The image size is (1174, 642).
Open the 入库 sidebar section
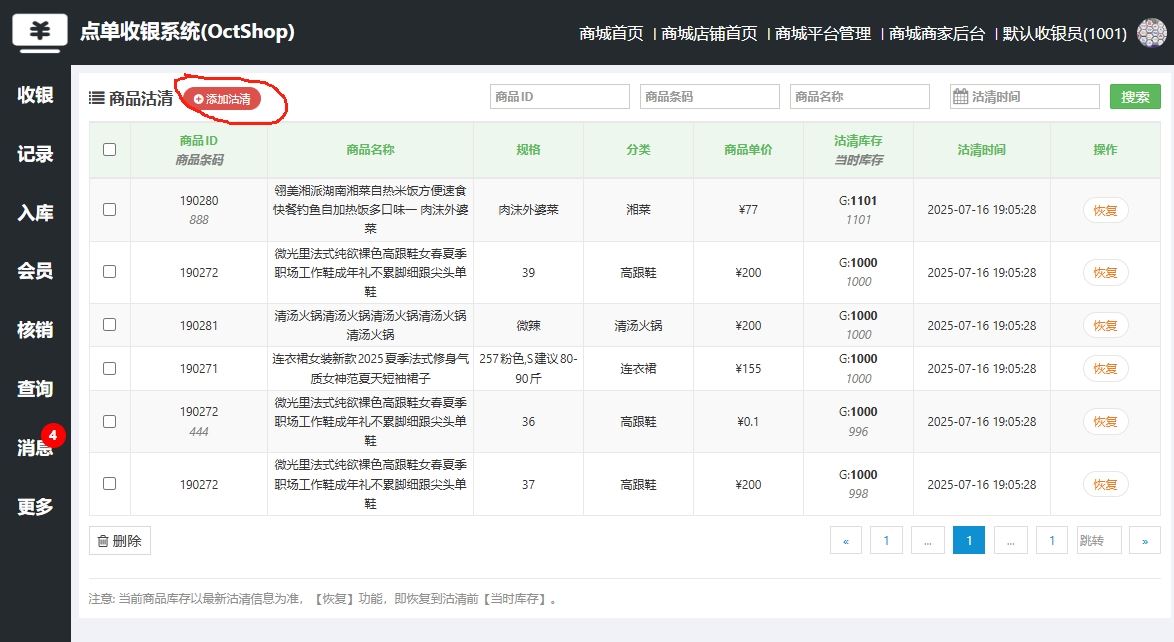pos(35,213)
